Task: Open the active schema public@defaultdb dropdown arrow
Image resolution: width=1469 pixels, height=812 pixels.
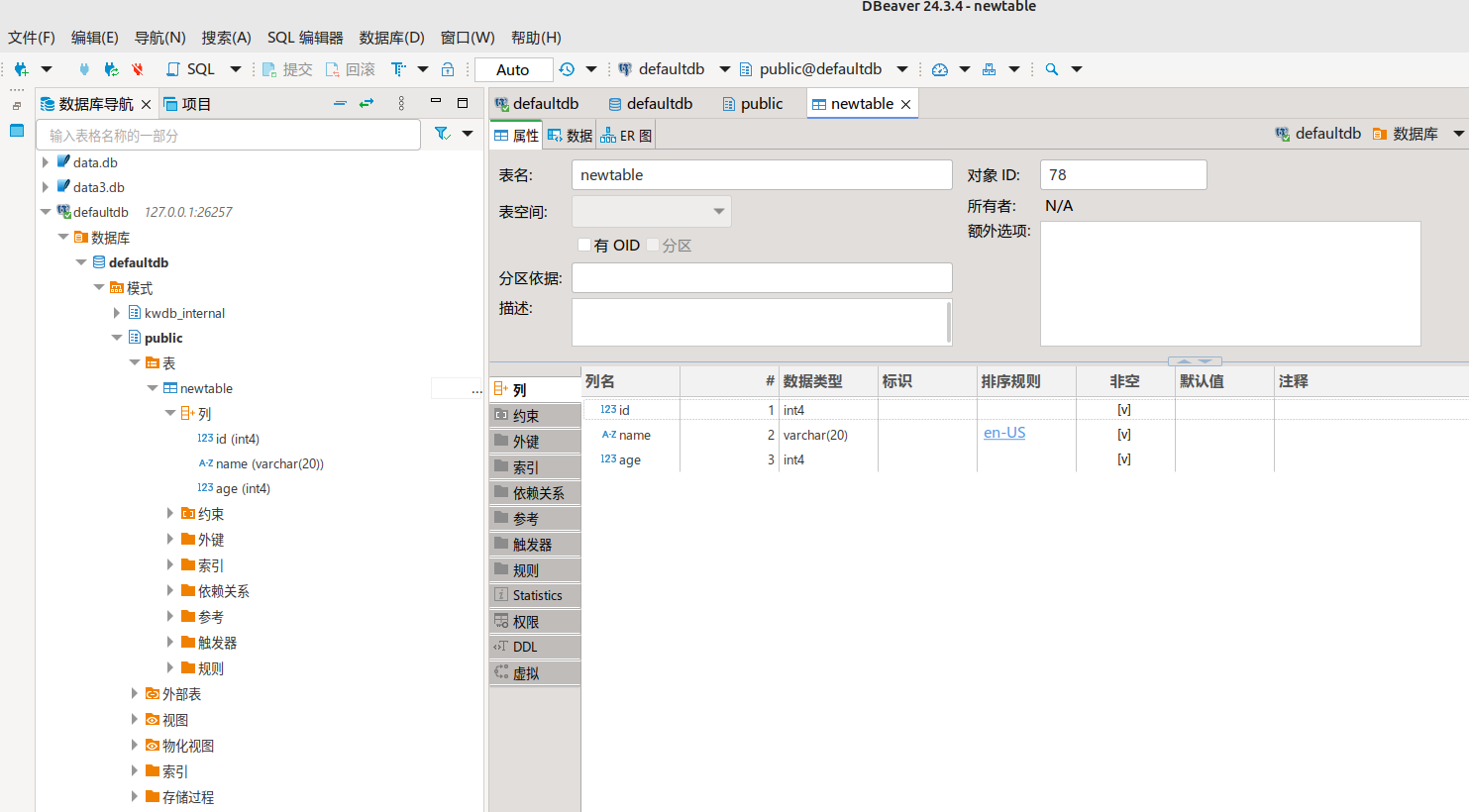Action: 902,69
